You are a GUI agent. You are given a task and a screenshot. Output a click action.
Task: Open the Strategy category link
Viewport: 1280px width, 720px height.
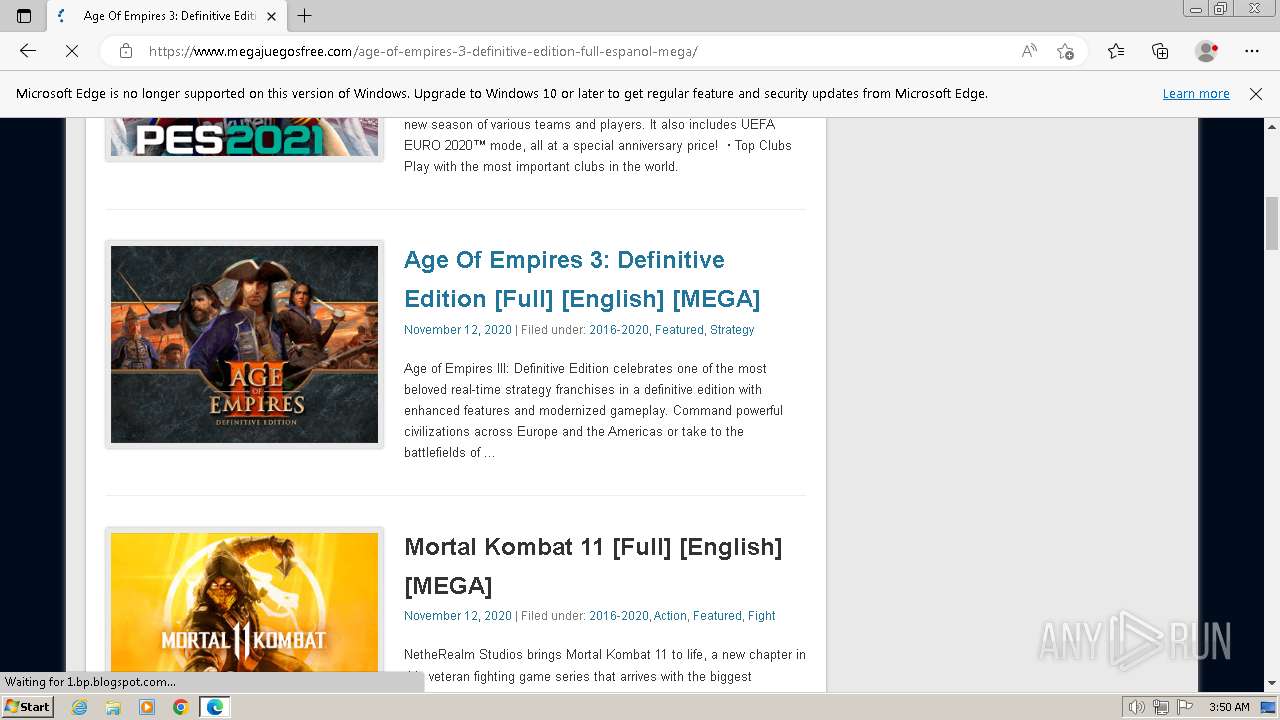click(732, 330)
